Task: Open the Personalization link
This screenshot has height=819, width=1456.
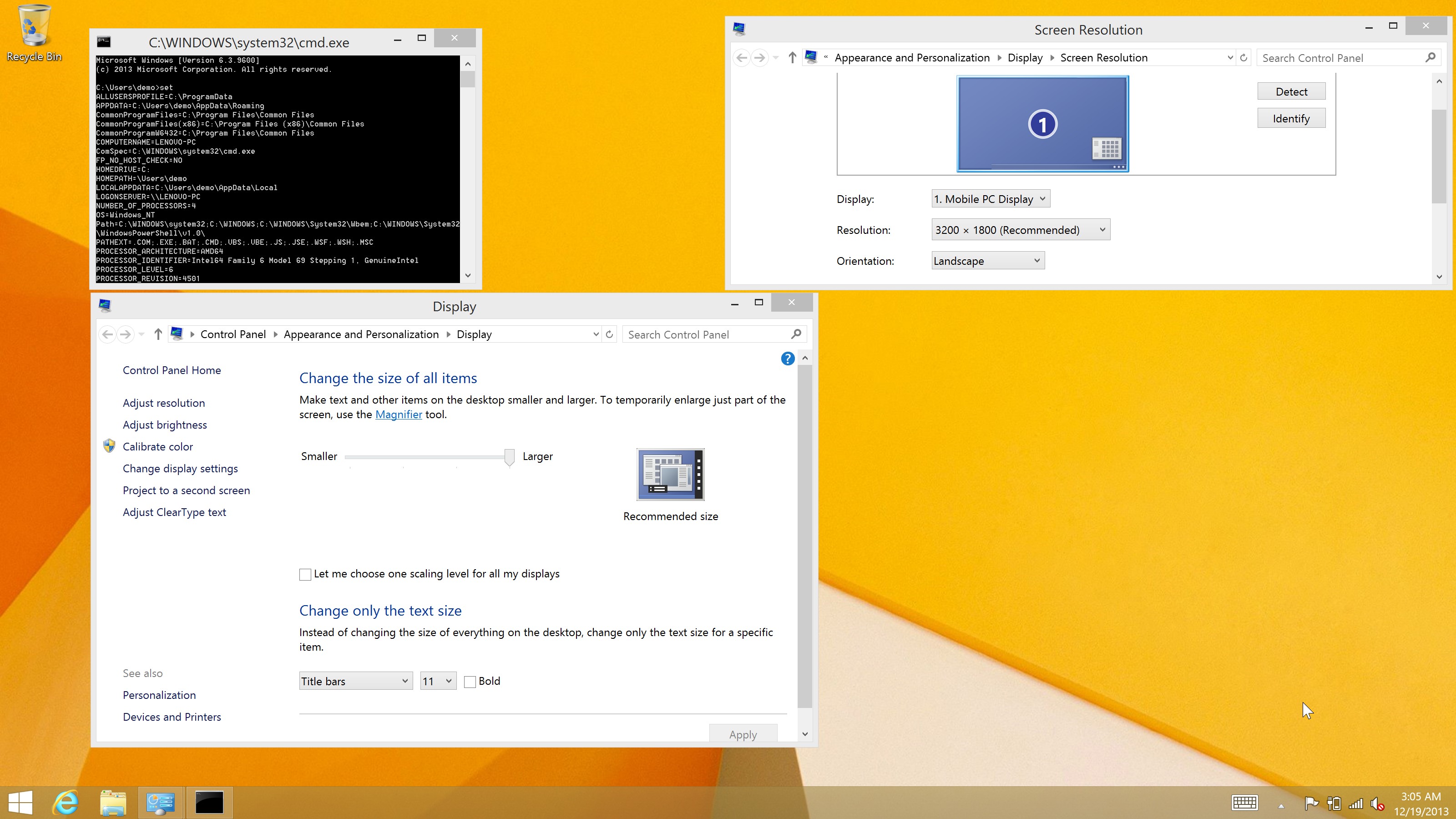Action: click(159, 695)
